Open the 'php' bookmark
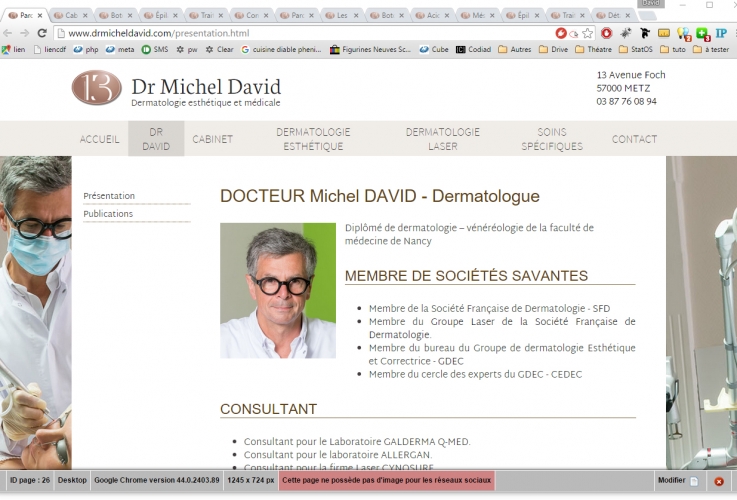 tap(86, 49)
